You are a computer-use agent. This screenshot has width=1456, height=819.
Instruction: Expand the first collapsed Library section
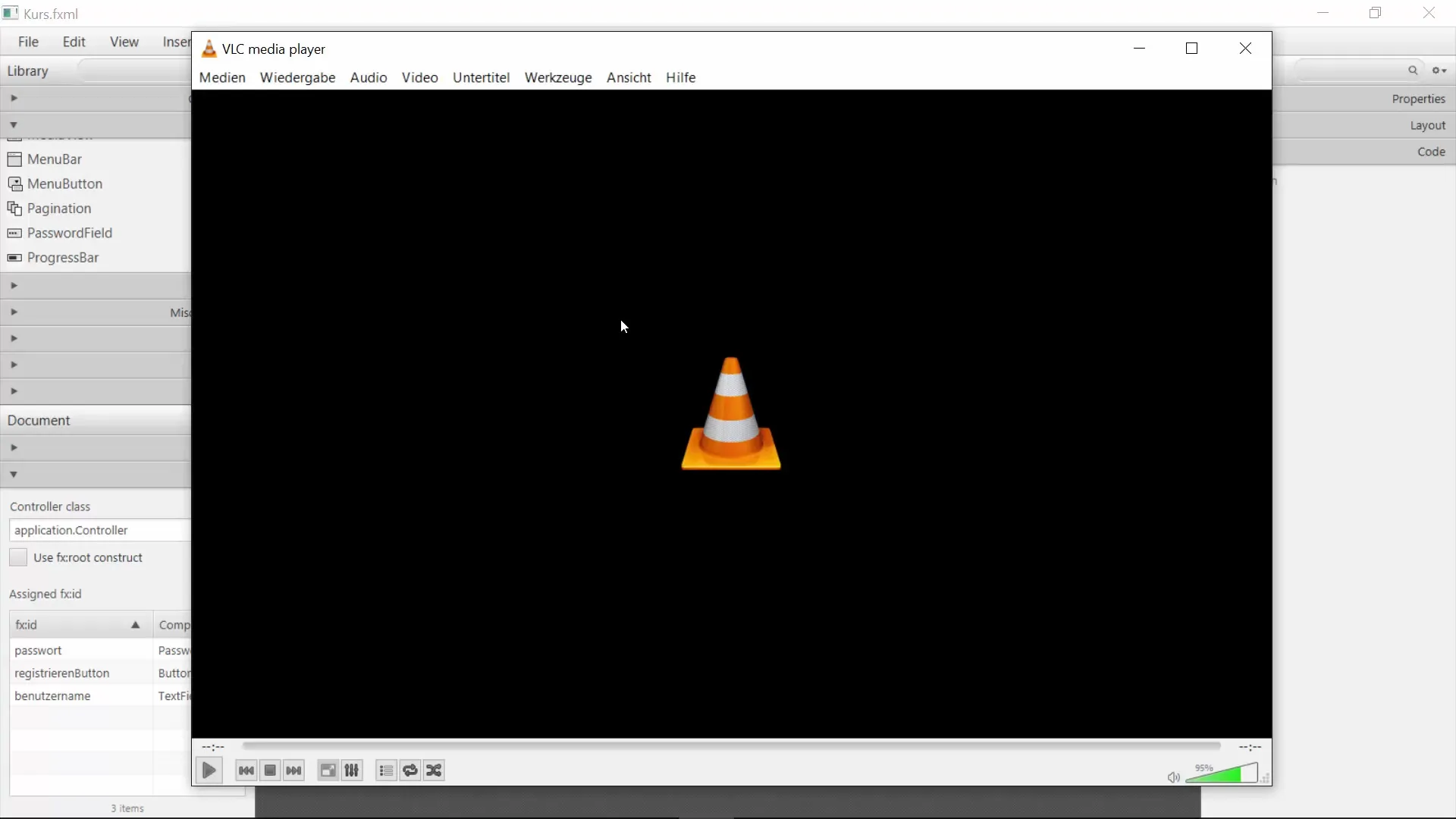pos(14,98)
